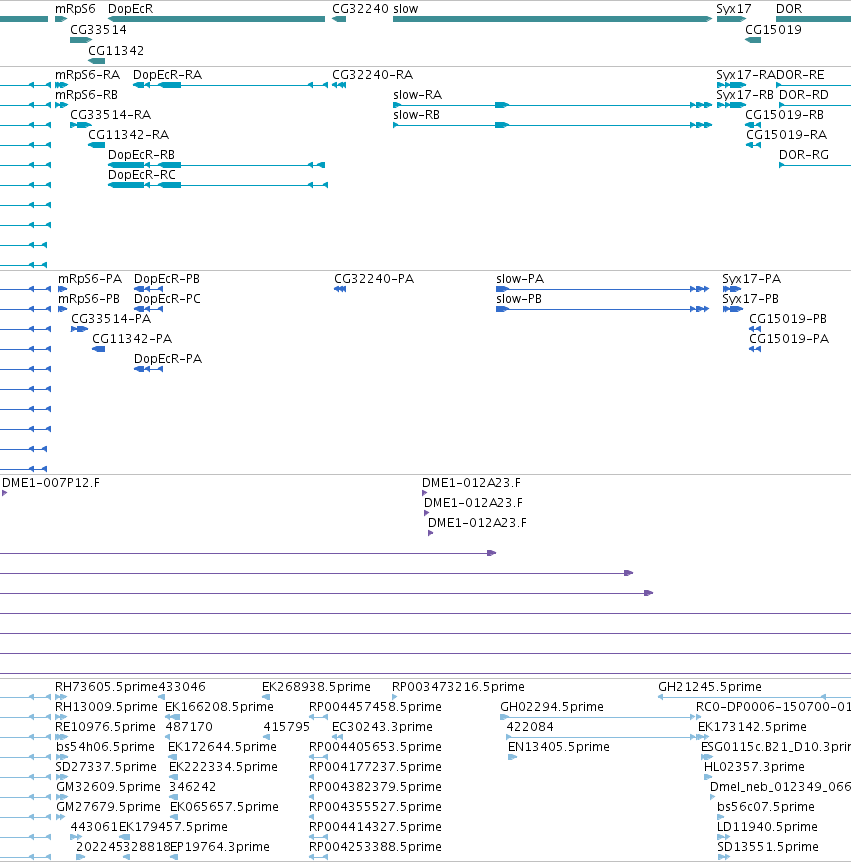Viewport: 851px width, 862px height.
Task: Click the CG33514-PA protein label
Action: (x=111, y=319)
